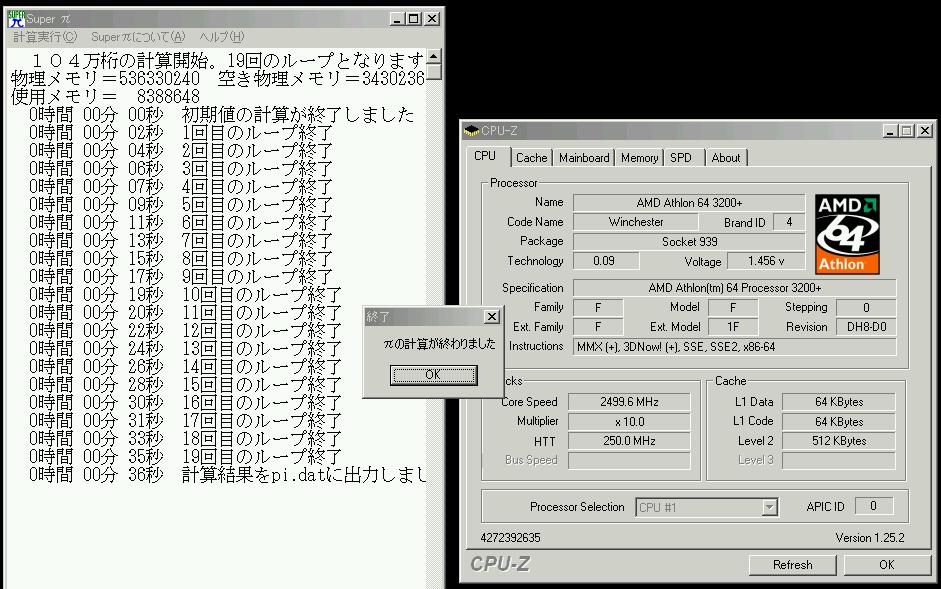Expand the Processor Selection dropdown arrow
941x589 pixels.
tap(769, 507)
